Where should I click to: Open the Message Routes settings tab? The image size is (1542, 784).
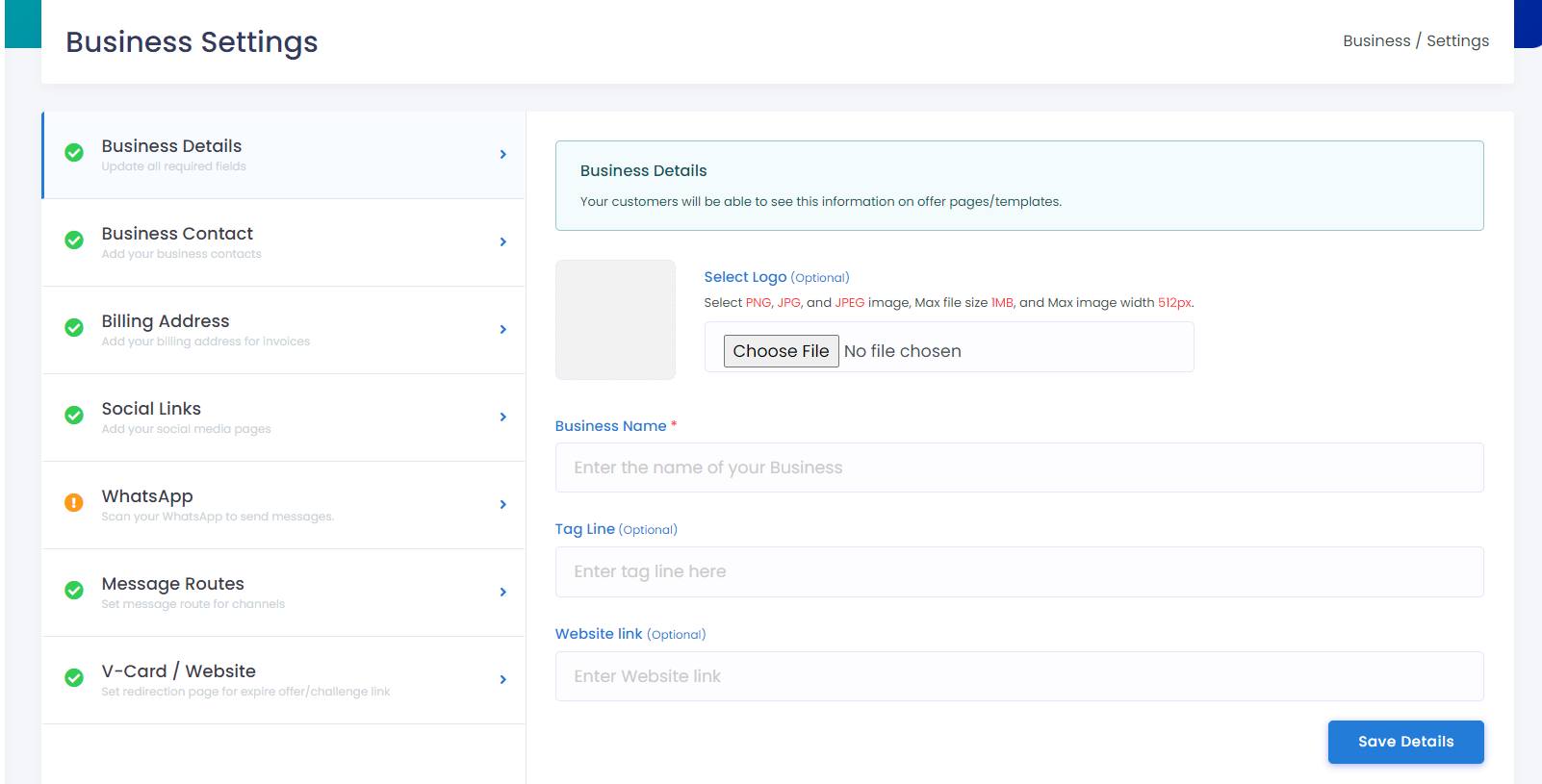284,593
